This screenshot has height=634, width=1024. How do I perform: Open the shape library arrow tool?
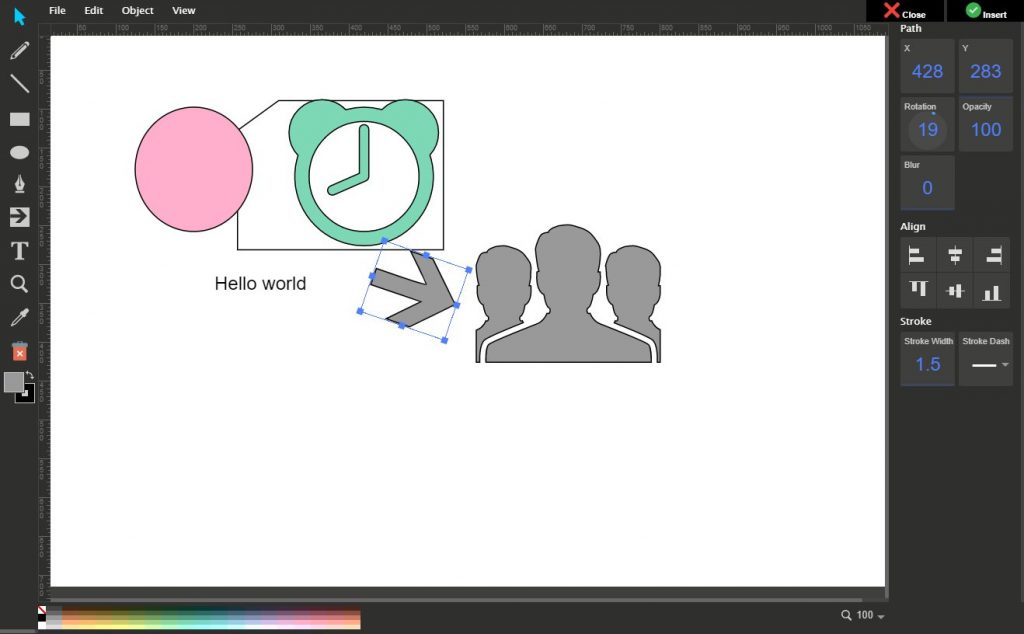[19, 217]
